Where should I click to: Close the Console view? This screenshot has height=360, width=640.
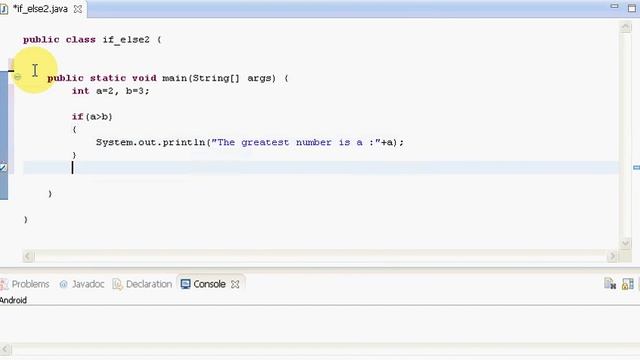pyautogui.click(x=235, y=284)
